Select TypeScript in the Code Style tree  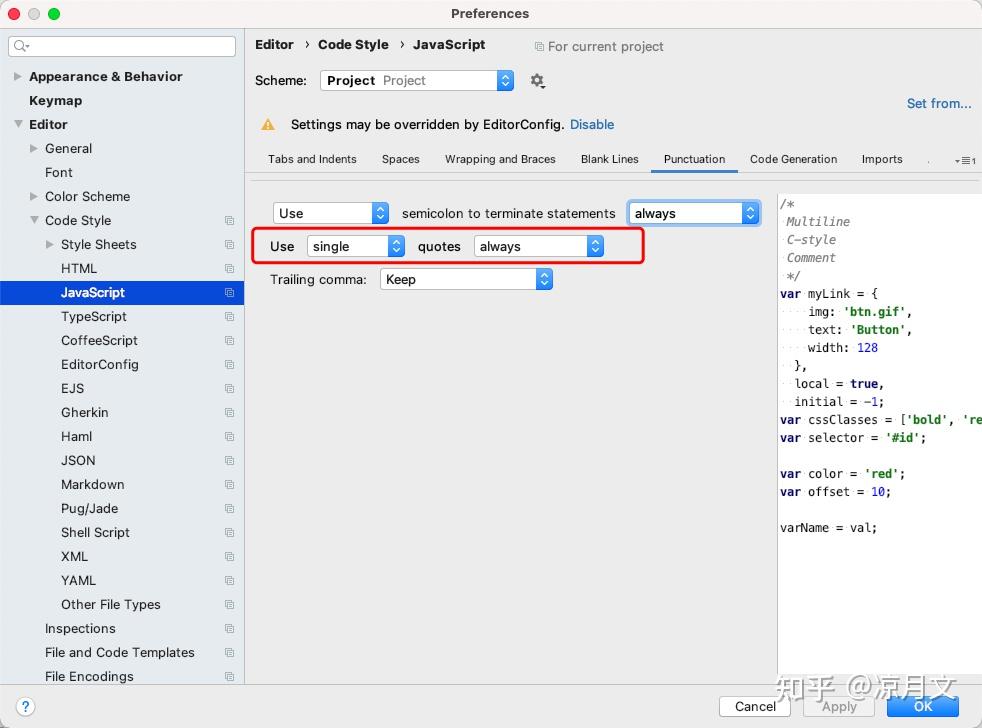[x=94, y=317]
